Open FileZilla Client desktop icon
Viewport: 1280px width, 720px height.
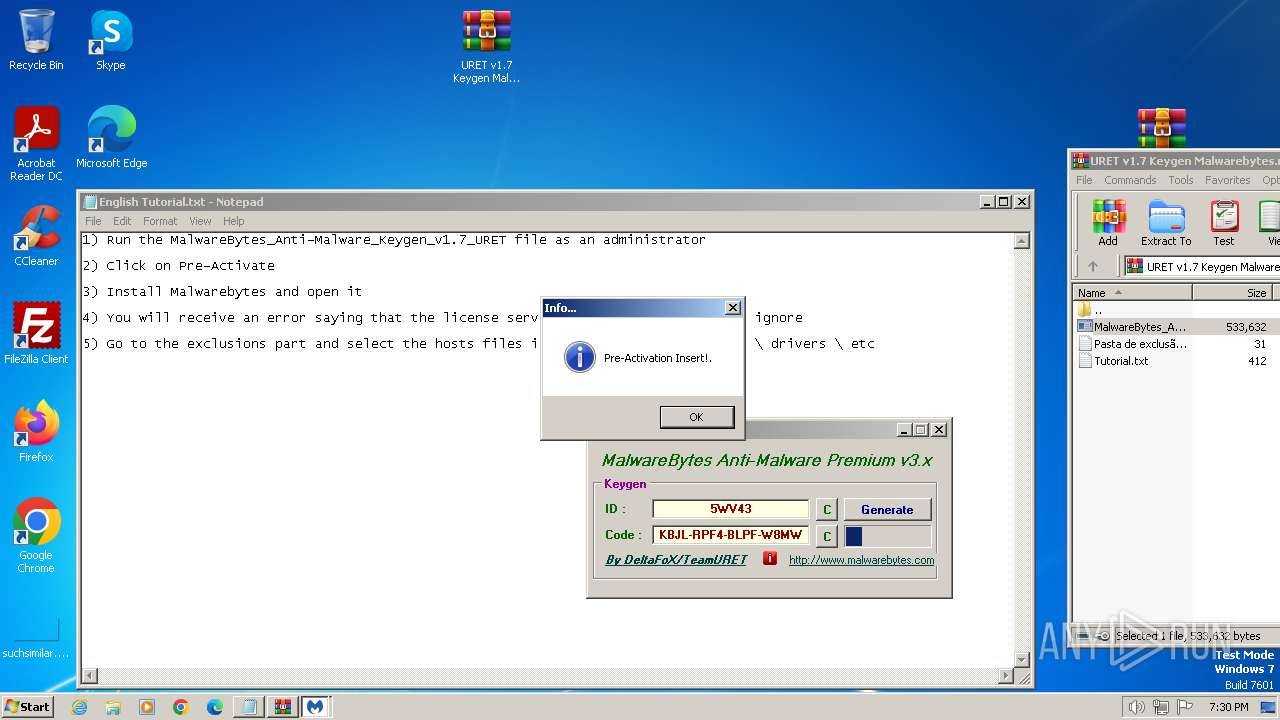point(36,334)
